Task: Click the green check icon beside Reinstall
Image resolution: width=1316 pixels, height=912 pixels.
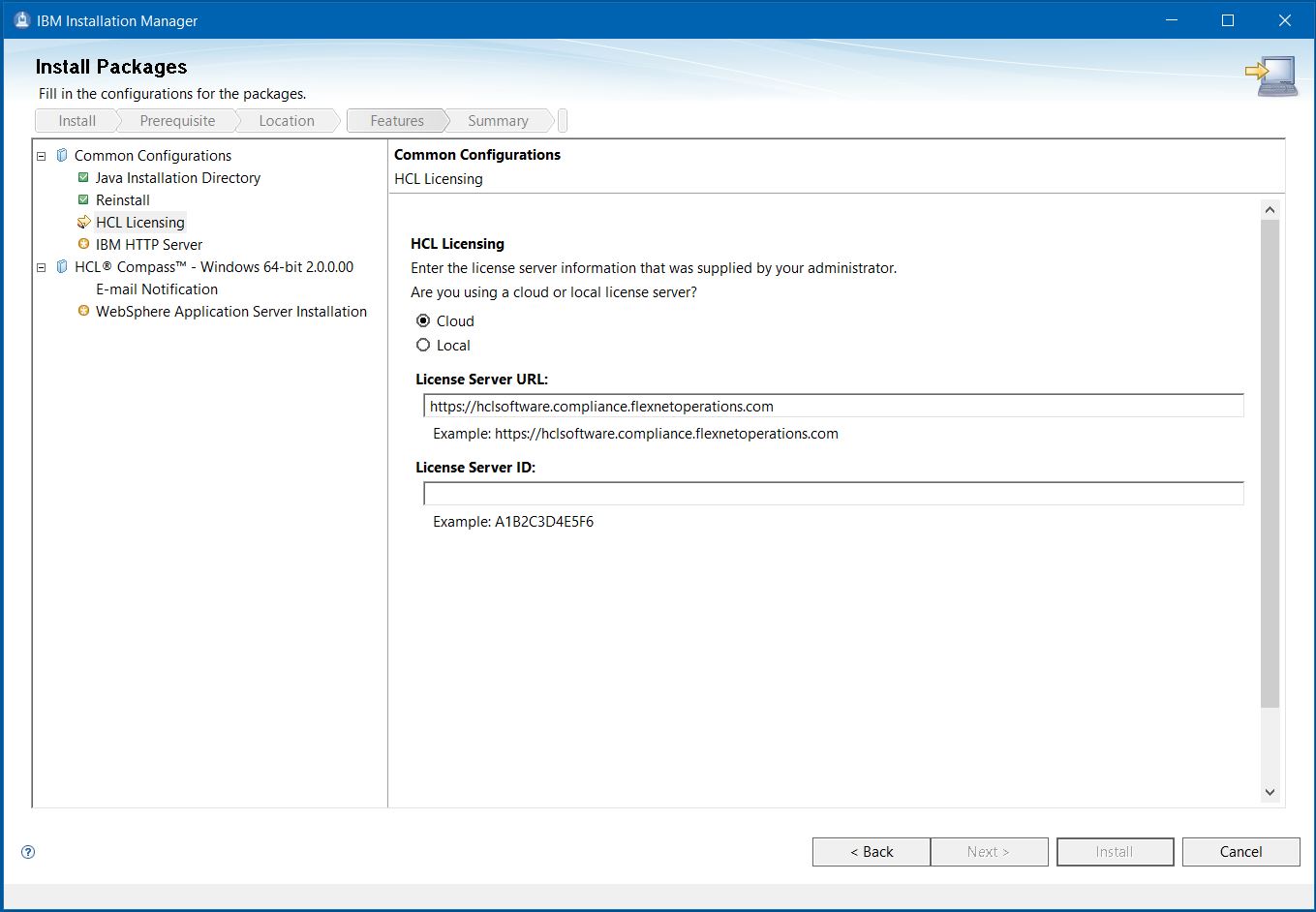Action: tap(83, 199)
